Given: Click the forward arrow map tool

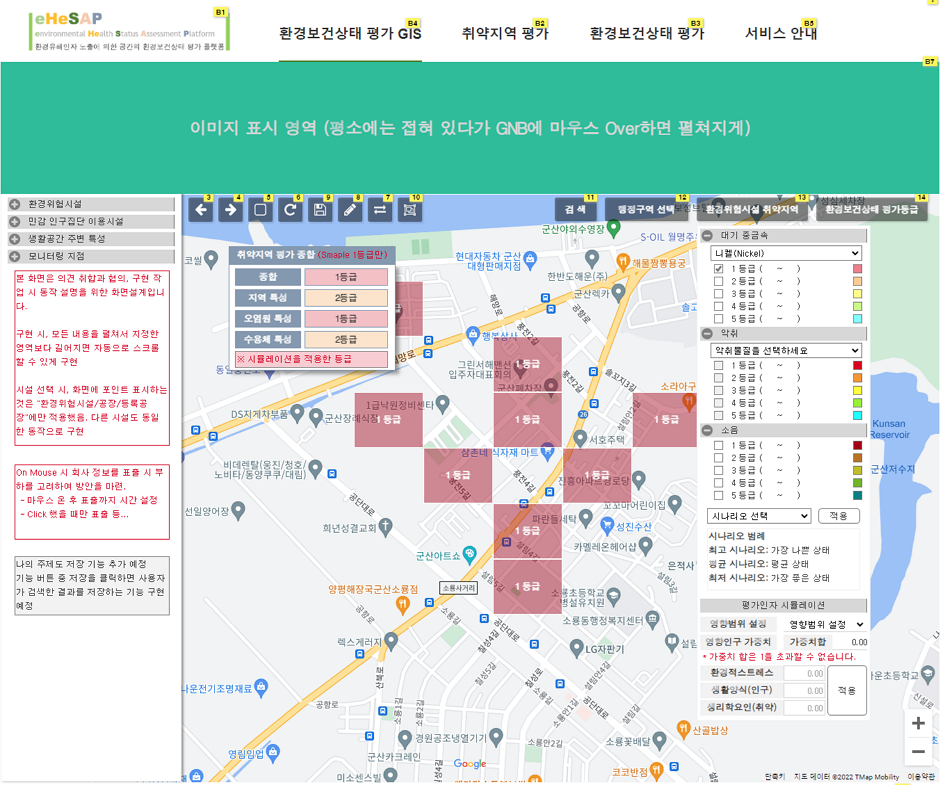Looking at the screenshot, I should coord(231,210).
